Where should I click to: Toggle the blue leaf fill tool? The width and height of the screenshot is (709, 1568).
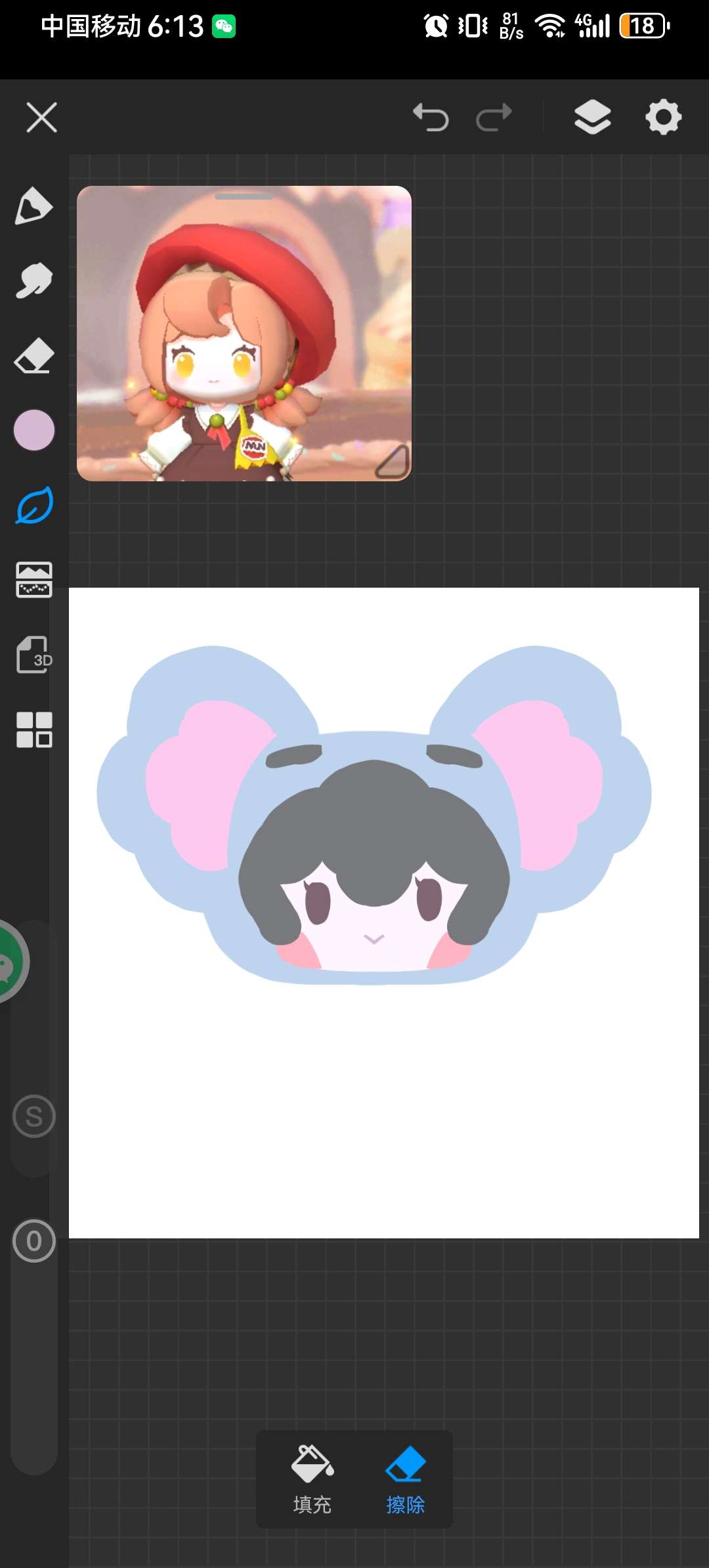click(34, 505)
